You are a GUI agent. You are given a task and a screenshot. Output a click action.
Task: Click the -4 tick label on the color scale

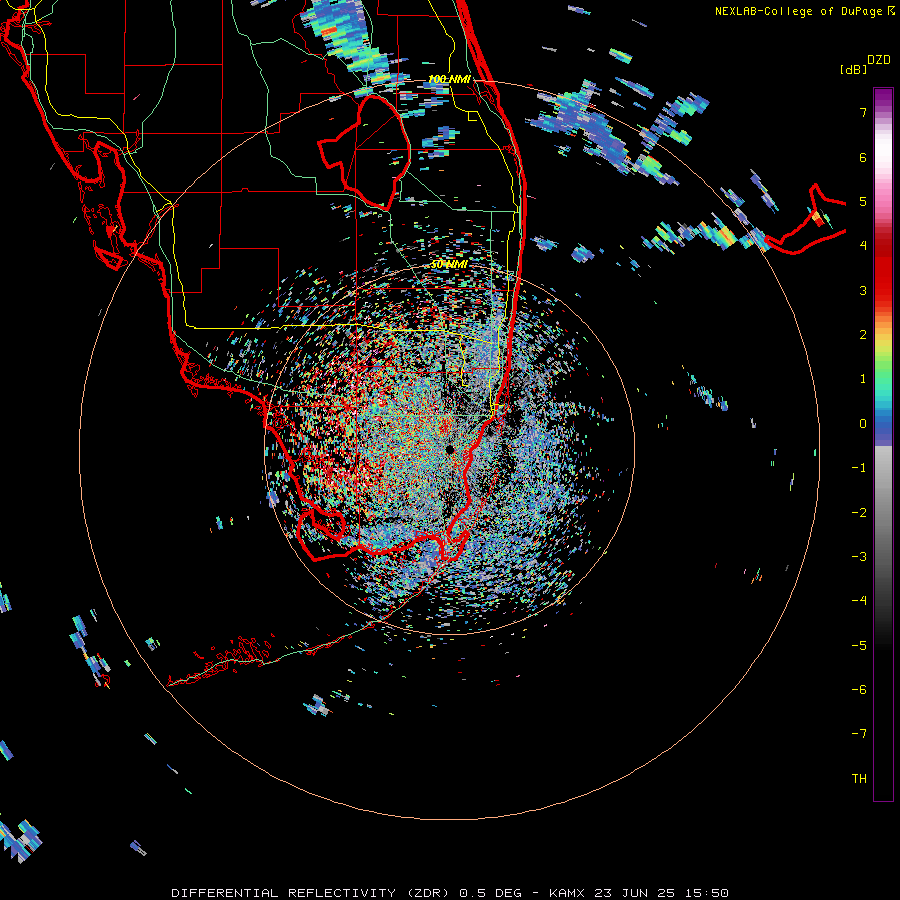(x=859, y=601)
